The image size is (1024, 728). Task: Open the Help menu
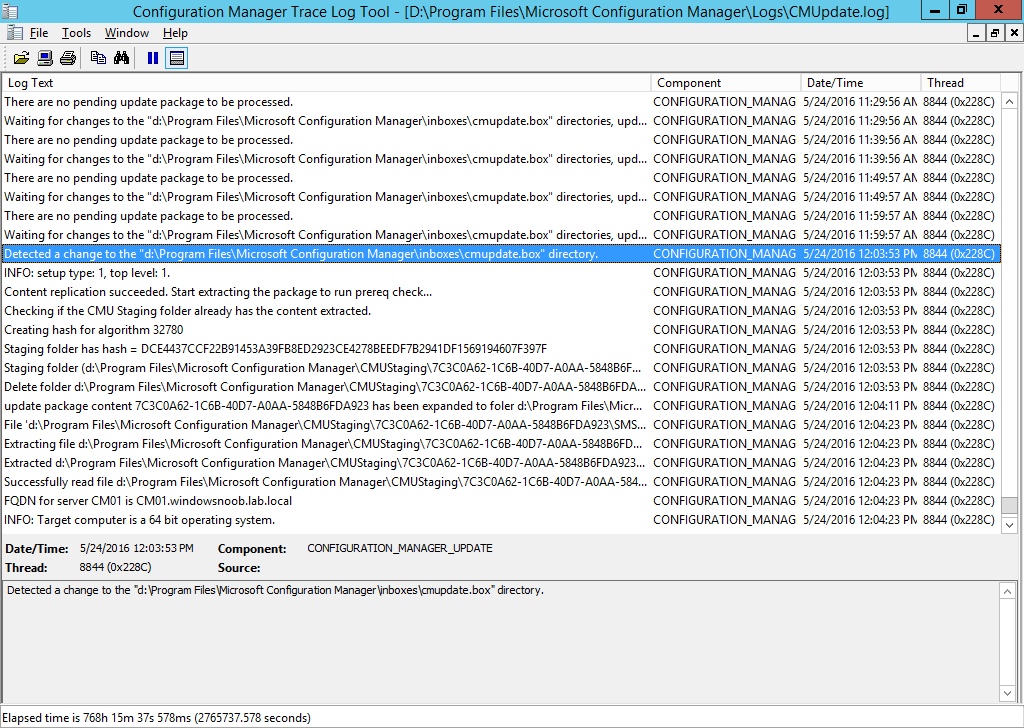pyautogui.click(x=175, y=33)
